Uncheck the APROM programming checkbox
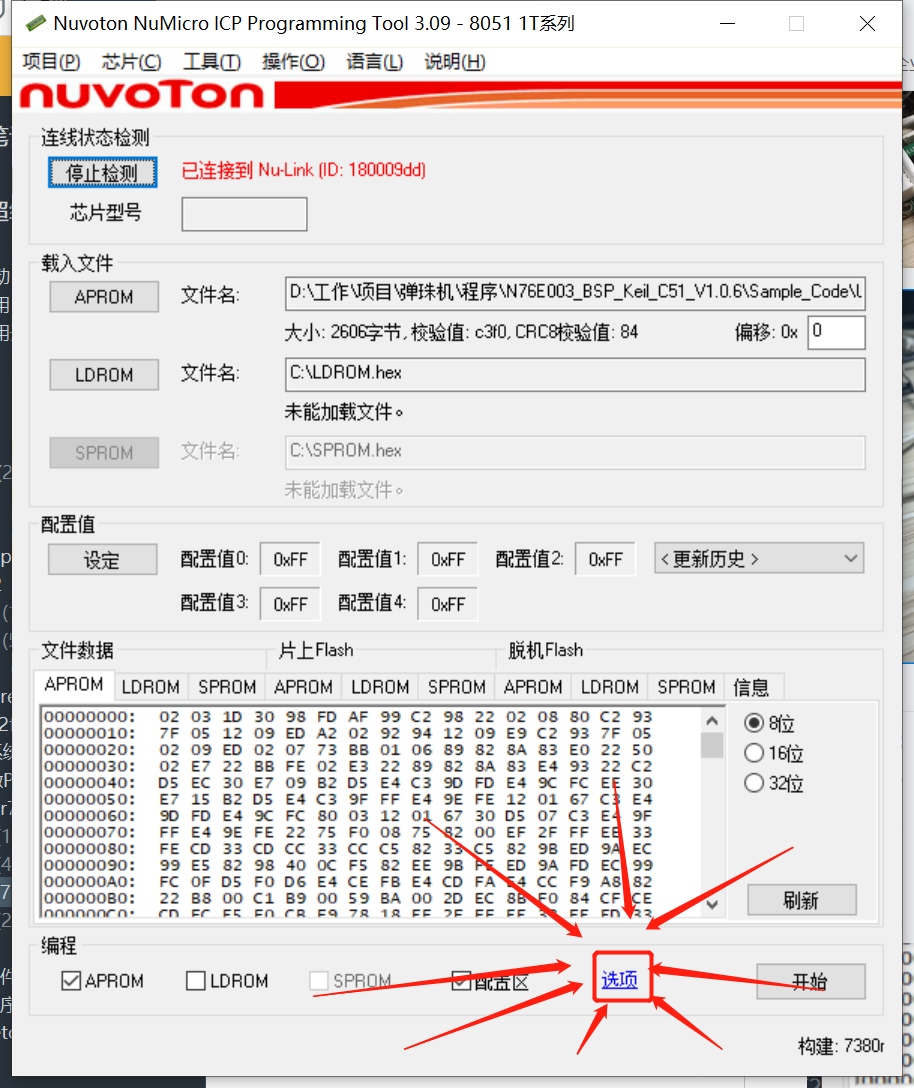 click(71, 980)
